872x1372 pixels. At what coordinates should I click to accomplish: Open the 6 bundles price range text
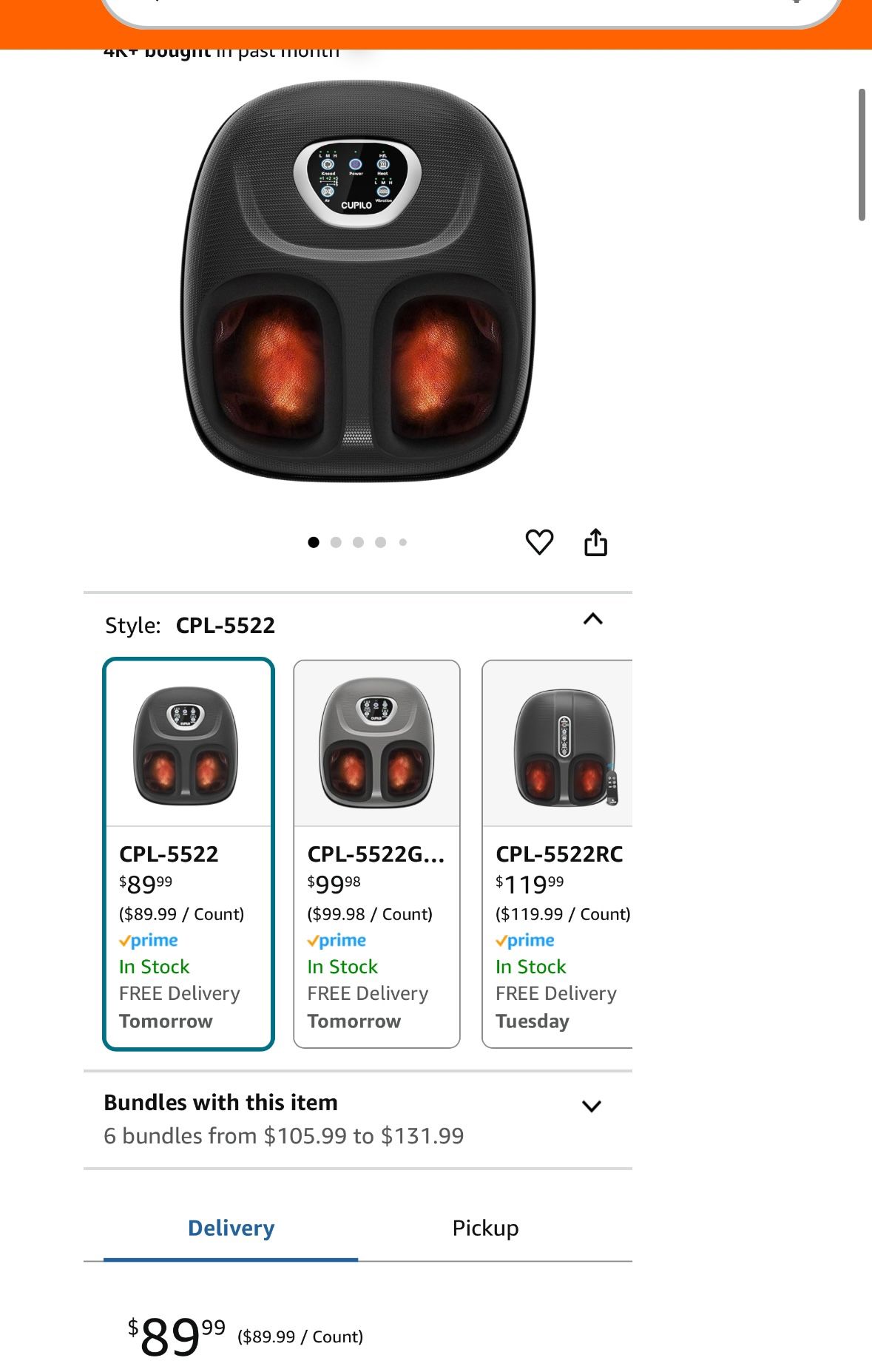coord(283,1136)
